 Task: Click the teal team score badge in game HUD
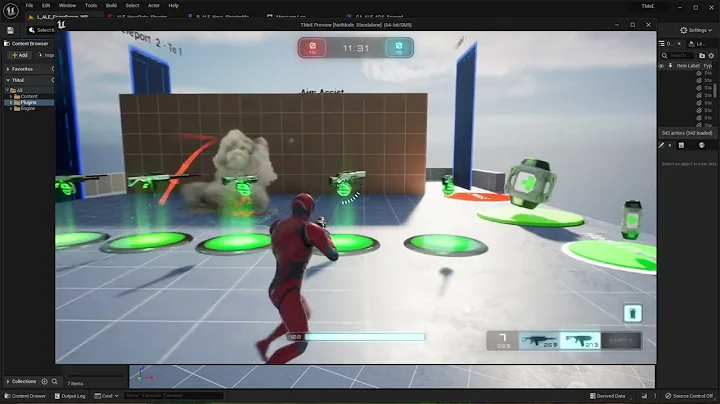[x=399, y=48]
